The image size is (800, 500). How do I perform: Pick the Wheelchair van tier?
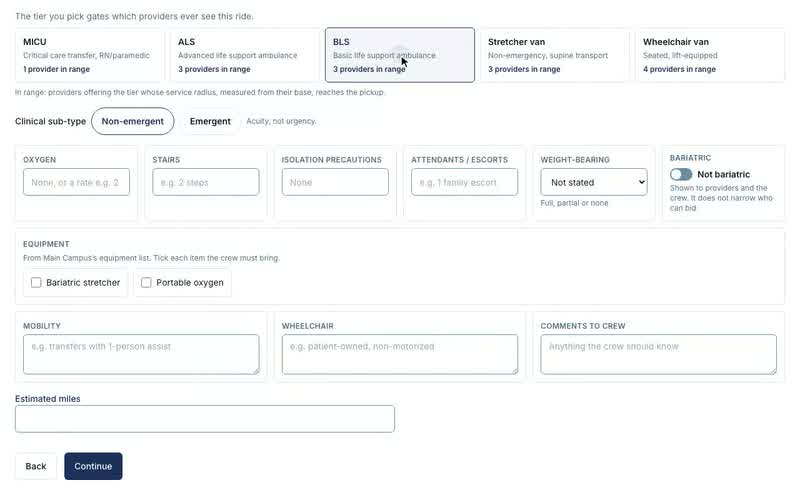point(710,55)
